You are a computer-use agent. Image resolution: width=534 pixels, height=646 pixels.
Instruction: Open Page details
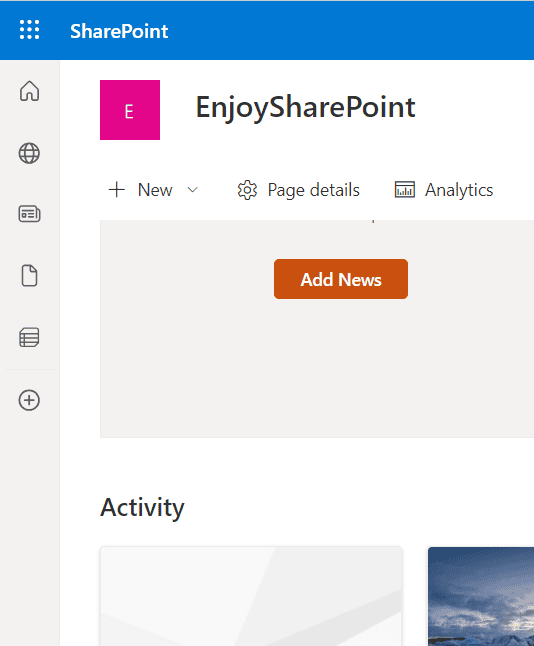tap(299, 190)
